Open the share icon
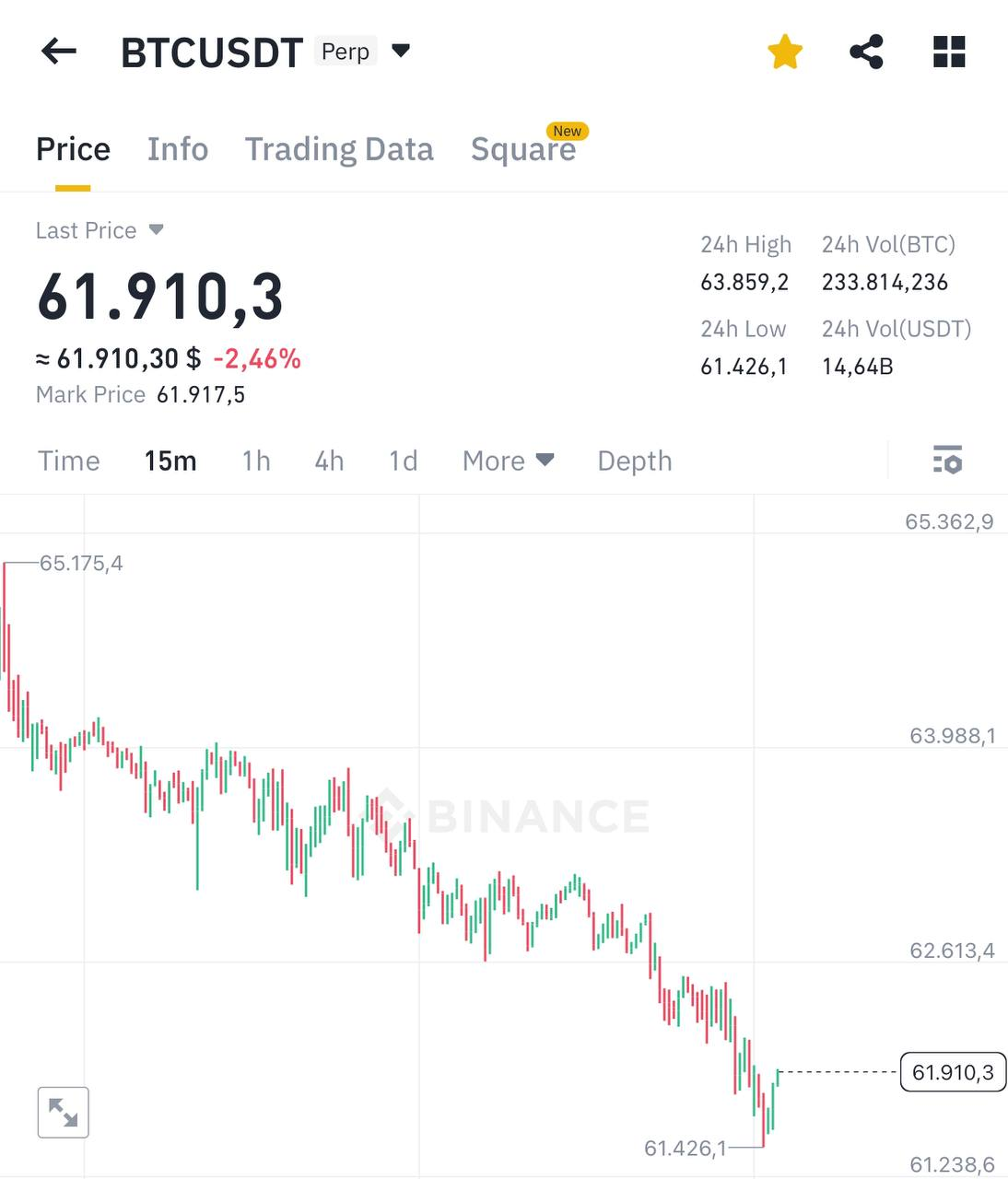Viewport: 1008px width, 1179px height. (866, 52)
